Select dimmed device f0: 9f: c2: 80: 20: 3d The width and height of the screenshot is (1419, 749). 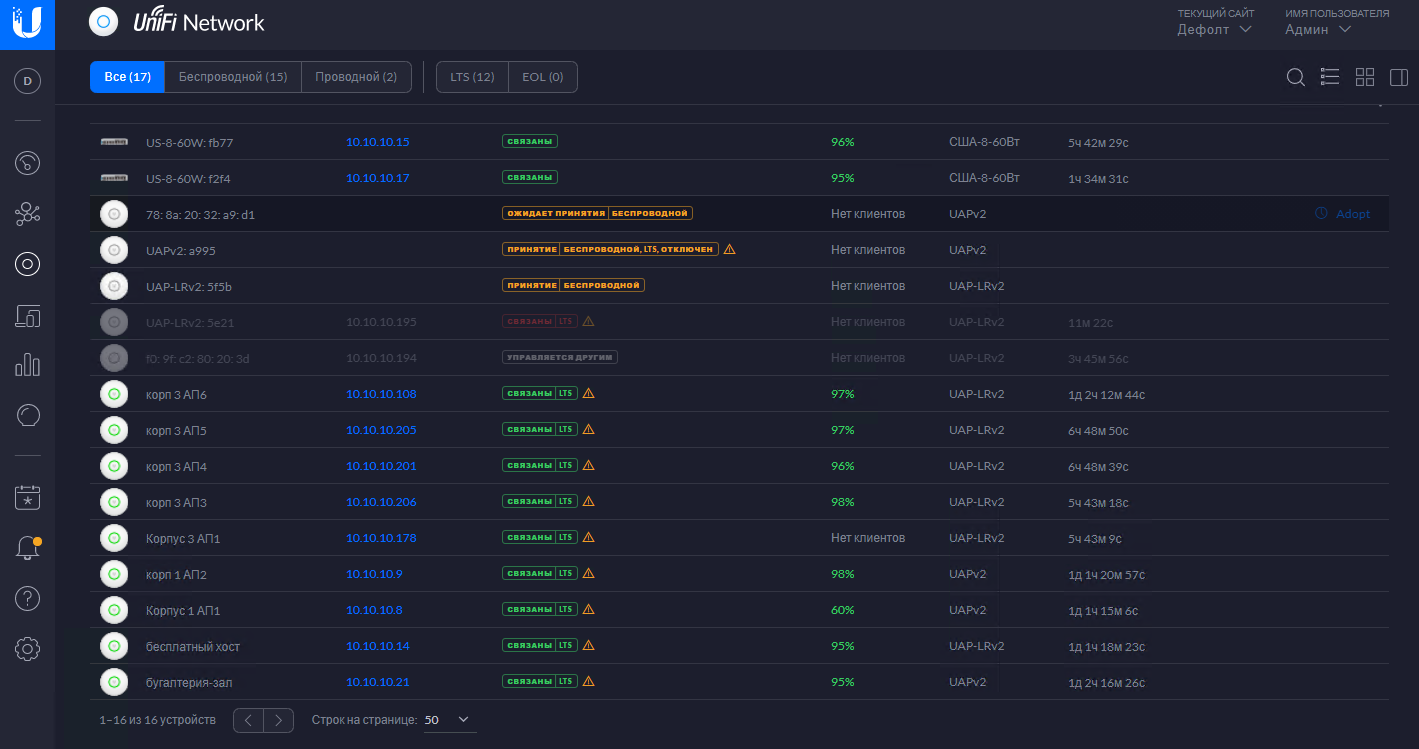click(x=198, y=359)
